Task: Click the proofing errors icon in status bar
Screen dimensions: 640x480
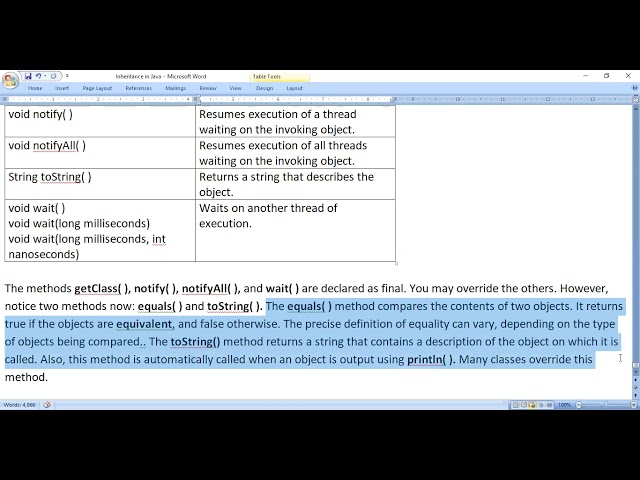Action: (47, 405)
